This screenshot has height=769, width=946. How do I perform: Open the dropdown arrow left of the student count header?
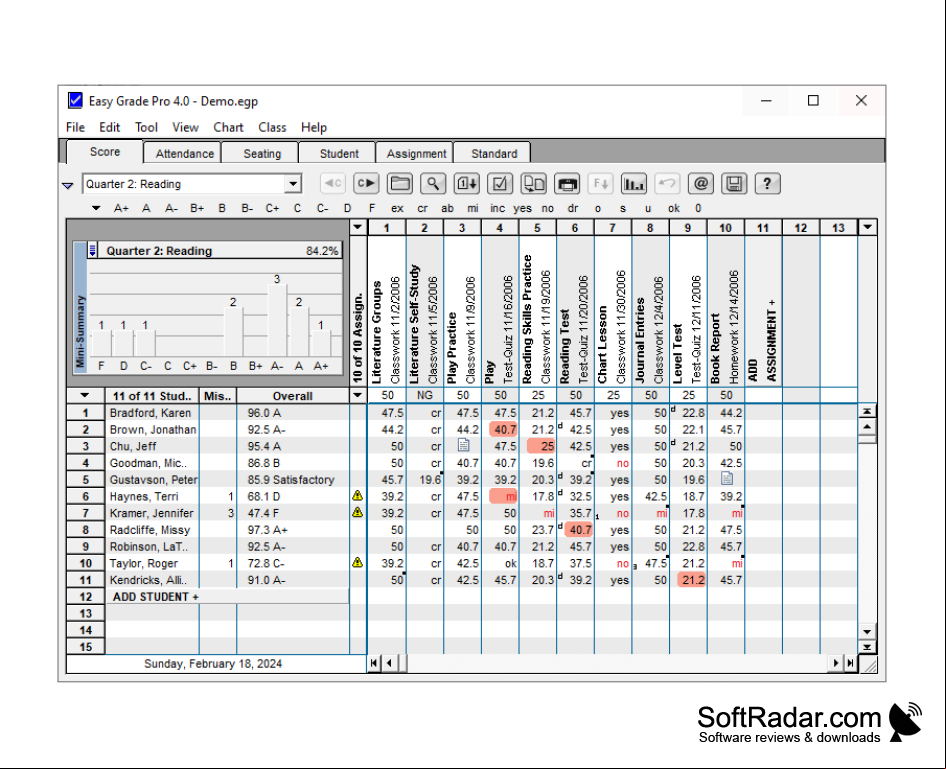click(x=85, y=396)
